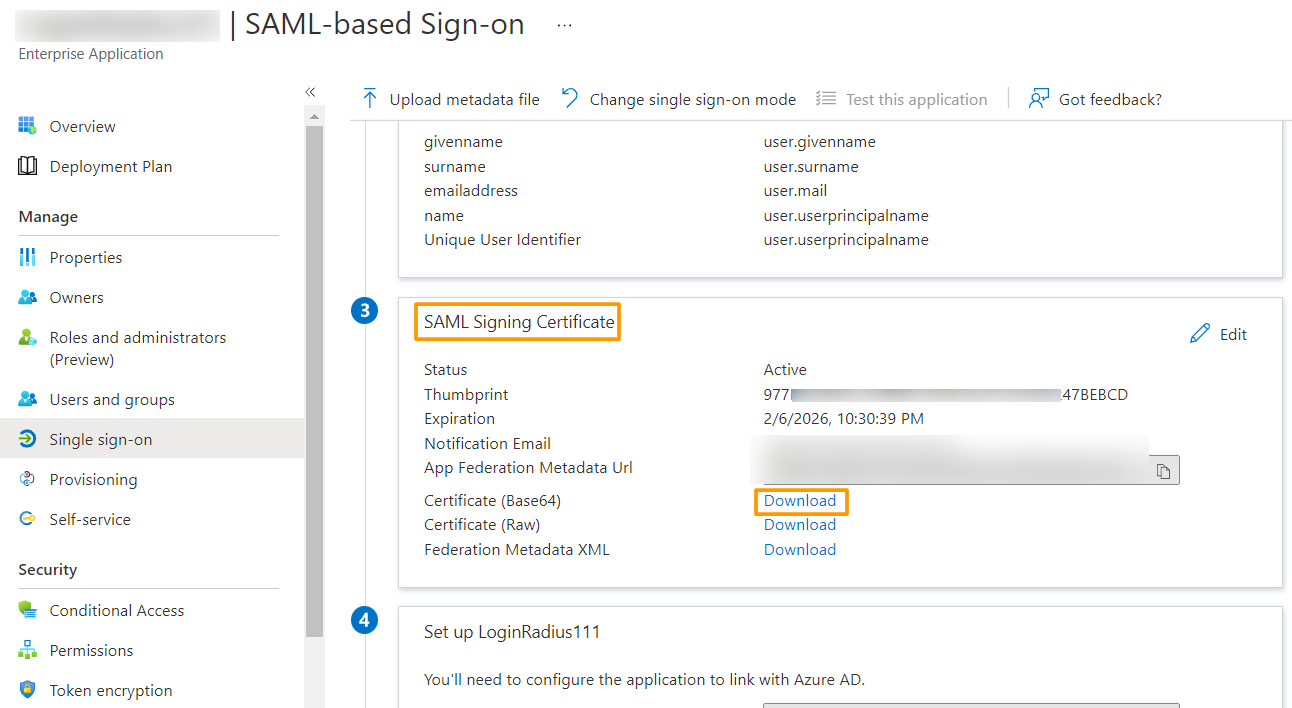Download the Federation Metadata XML
The height and width of the screenshot is (708, 1292).
(x=800, y=549)
